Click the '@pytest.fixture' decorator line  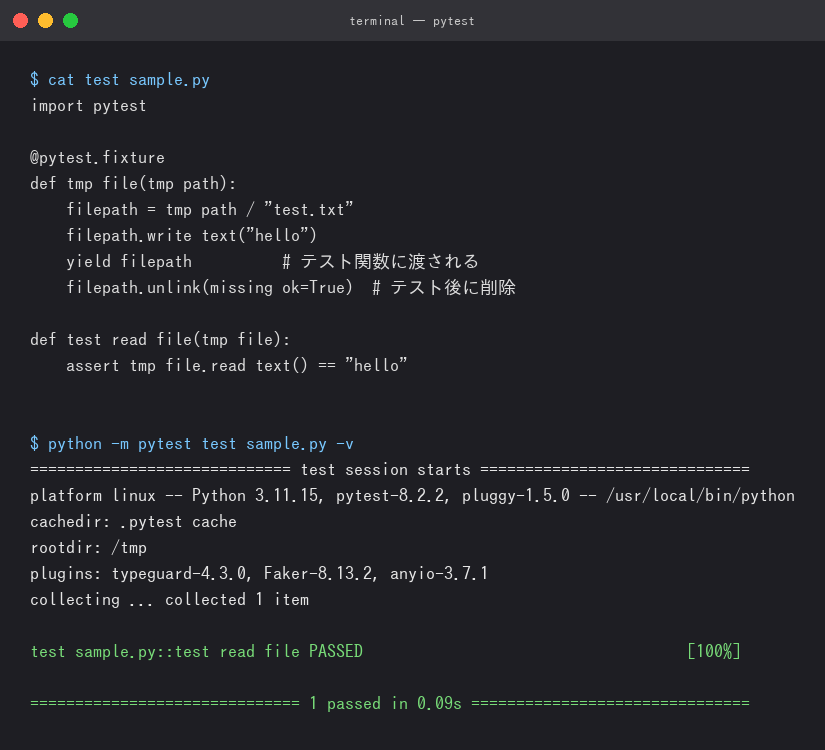click(97, 158)
